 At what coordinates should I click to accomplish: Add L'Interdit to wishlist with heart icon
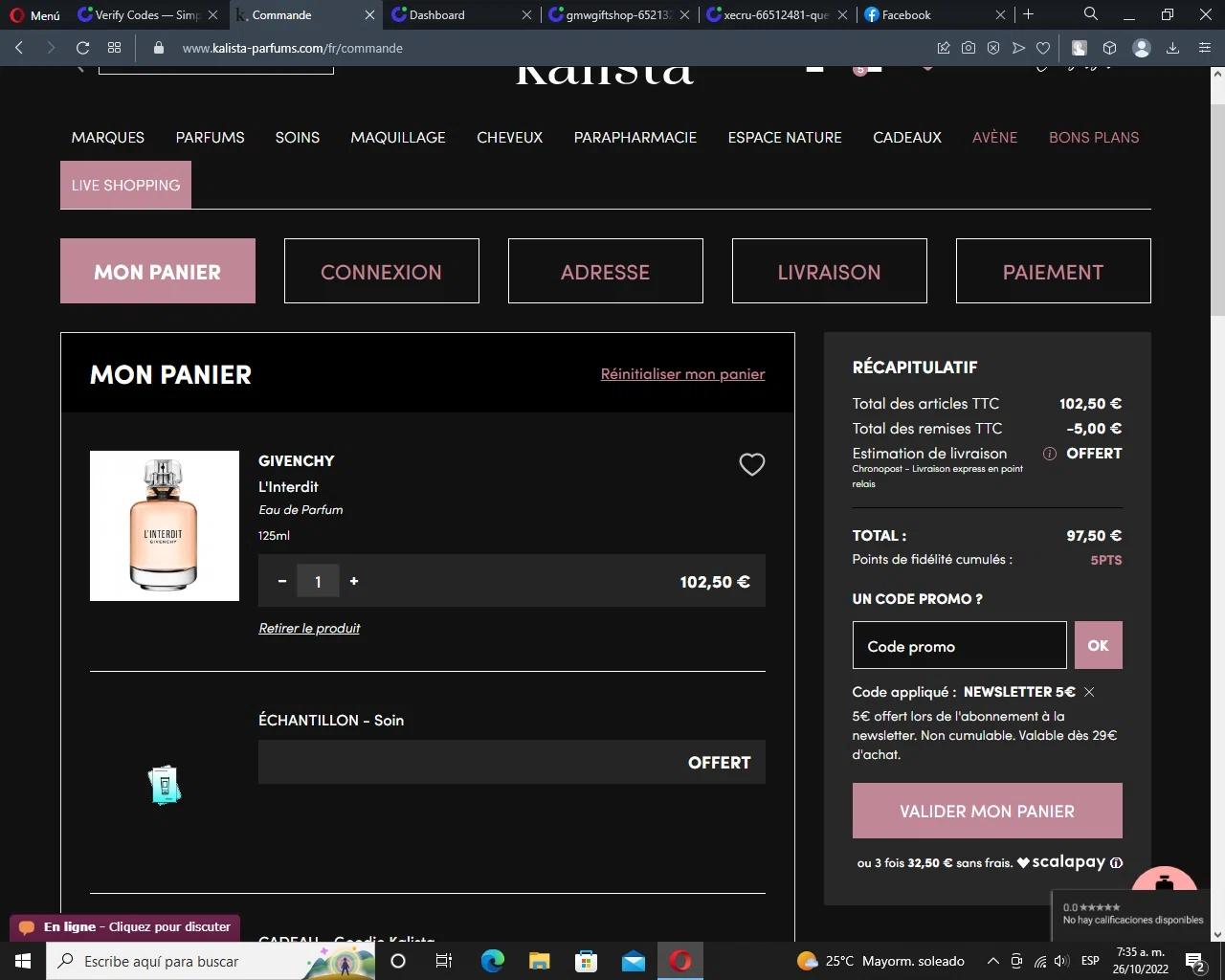752,464
